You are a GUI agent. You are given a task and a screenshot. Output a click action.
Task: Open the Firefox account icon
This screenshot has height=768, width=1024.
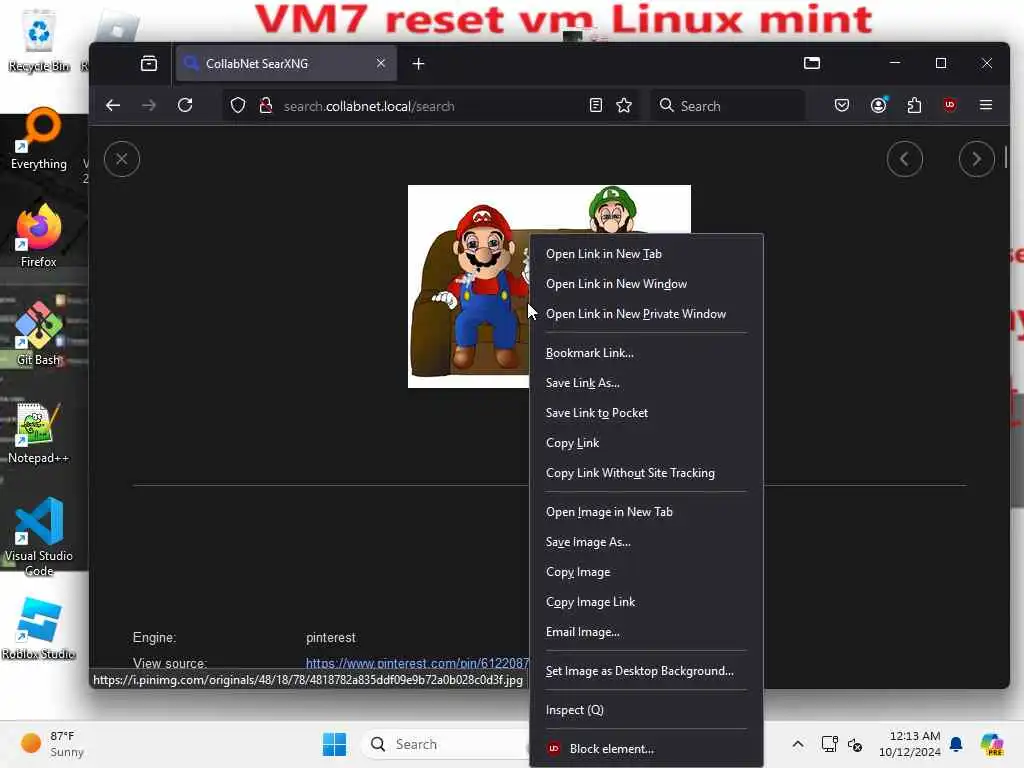click(879, 105)
